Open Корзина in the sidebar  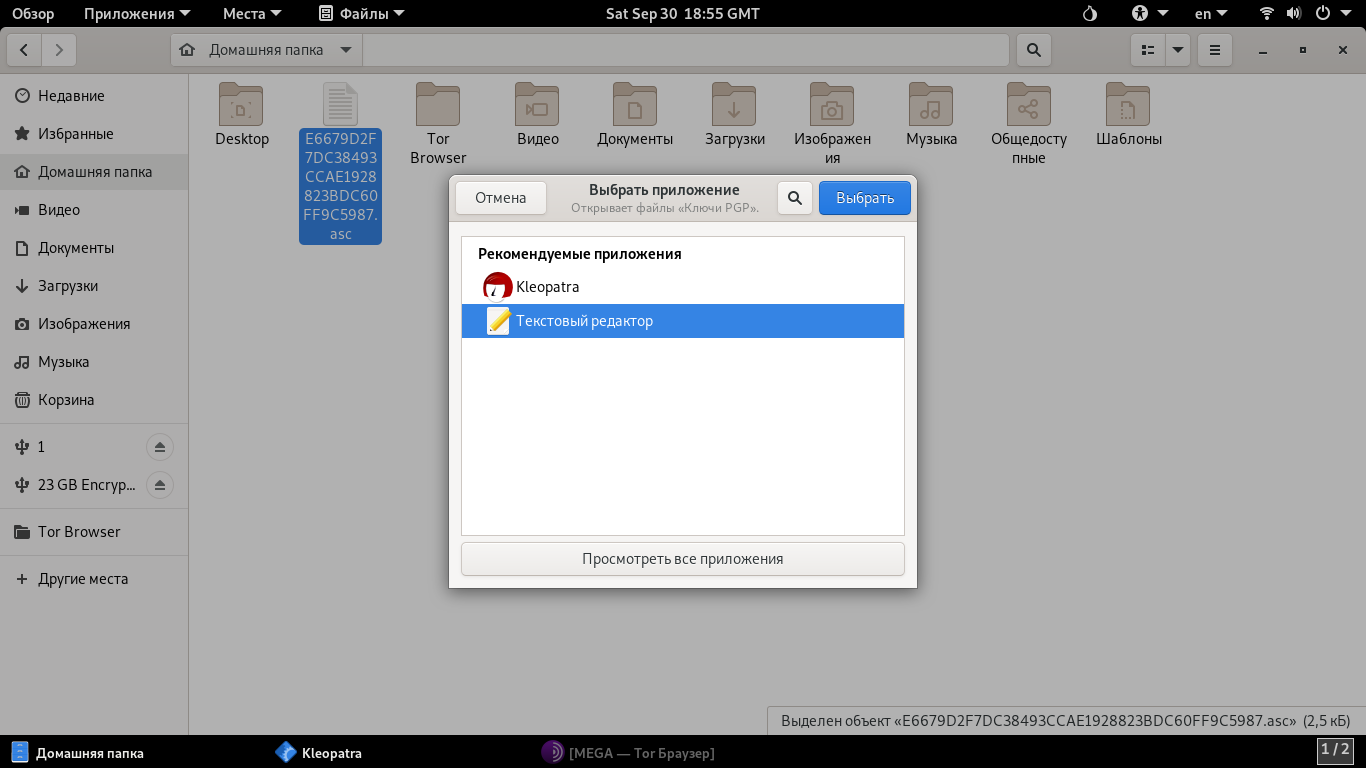coord(66,400)
